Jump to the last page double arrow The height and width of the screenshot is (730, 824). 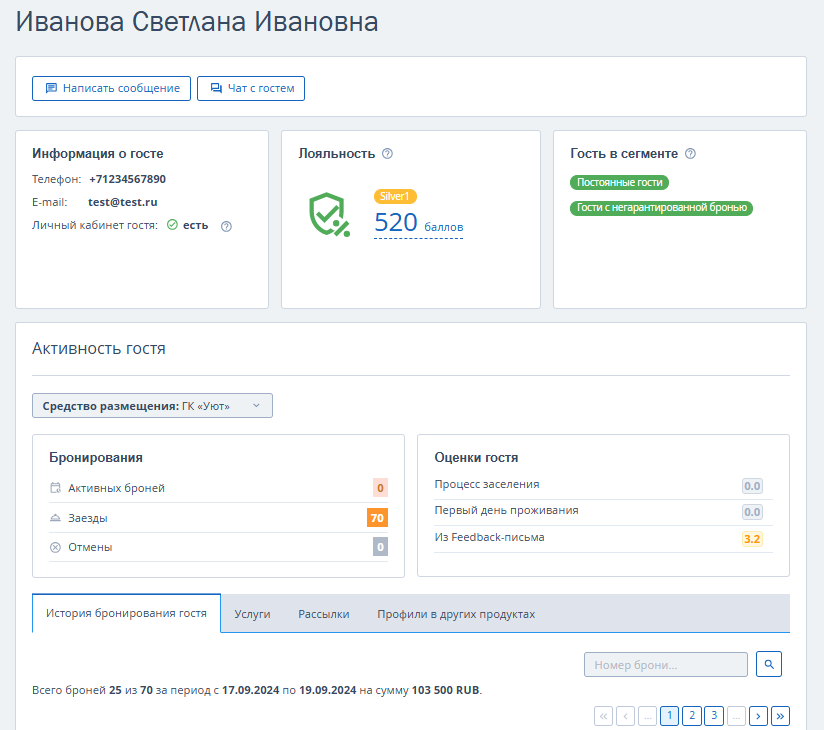pos(780,716)
